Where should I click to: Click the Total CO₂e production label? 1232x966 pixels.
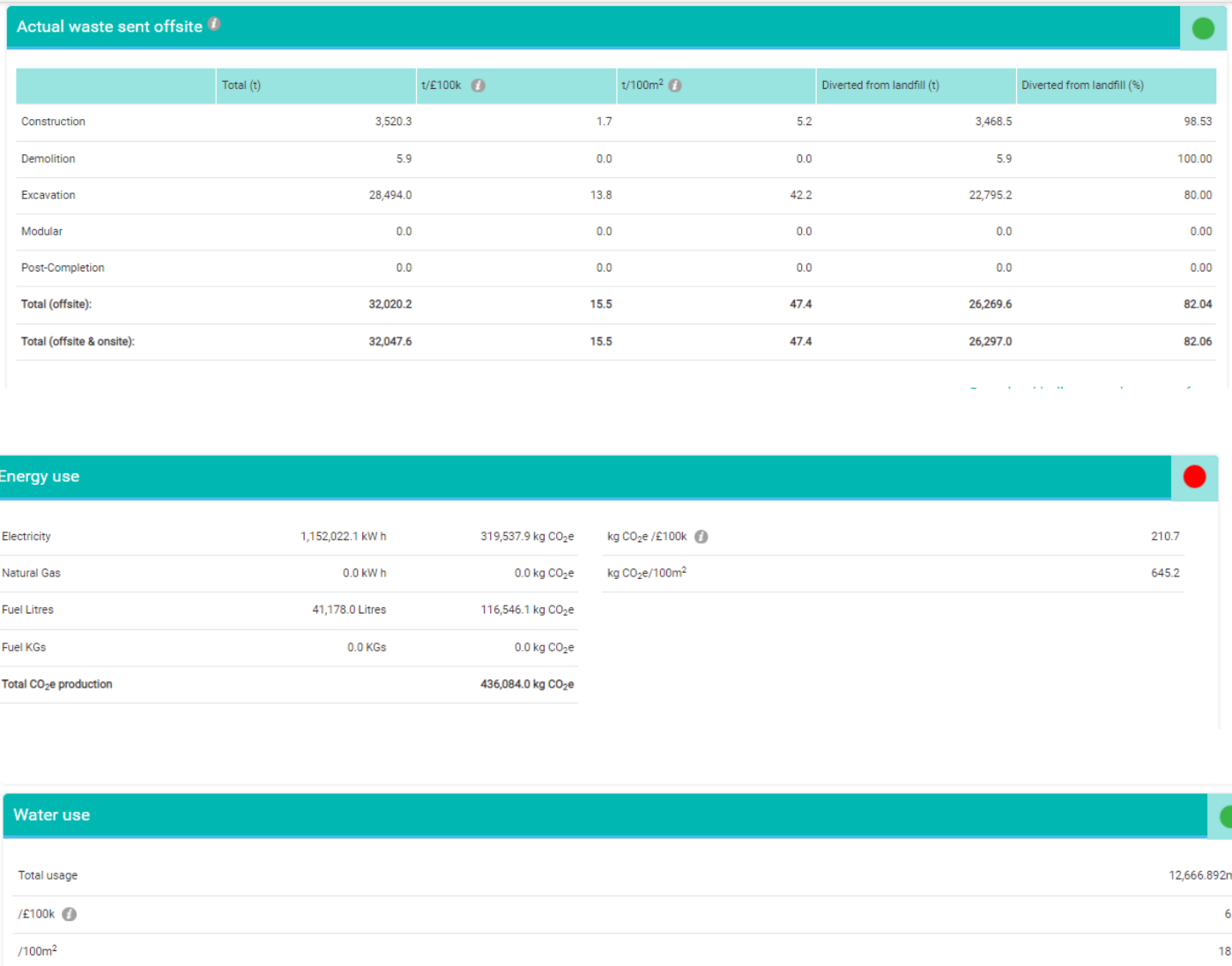(x=57, y=684)
